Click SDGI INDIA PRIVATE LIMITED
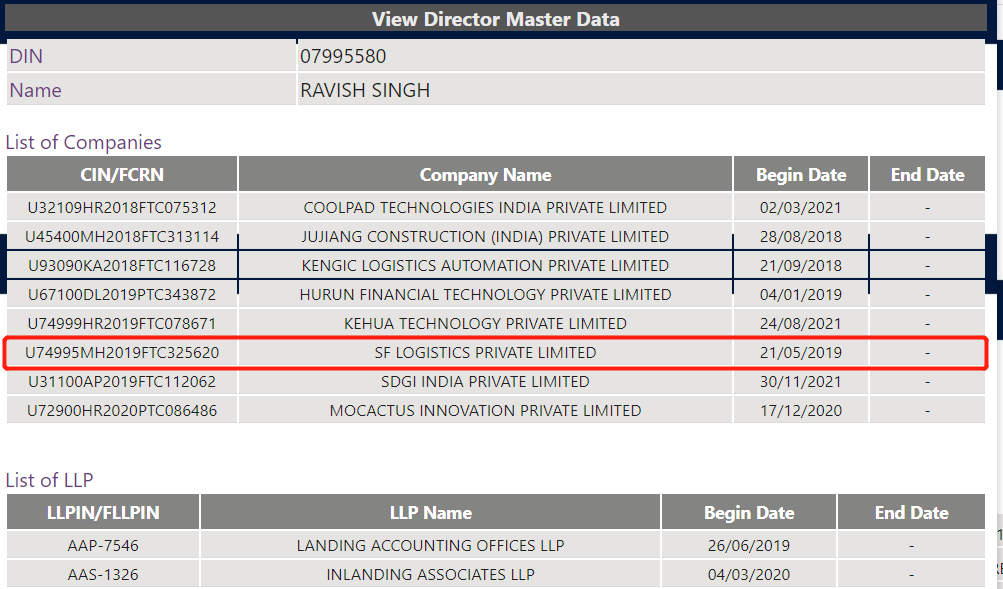Screen dimensions: 1003x589 coord(485,382)
